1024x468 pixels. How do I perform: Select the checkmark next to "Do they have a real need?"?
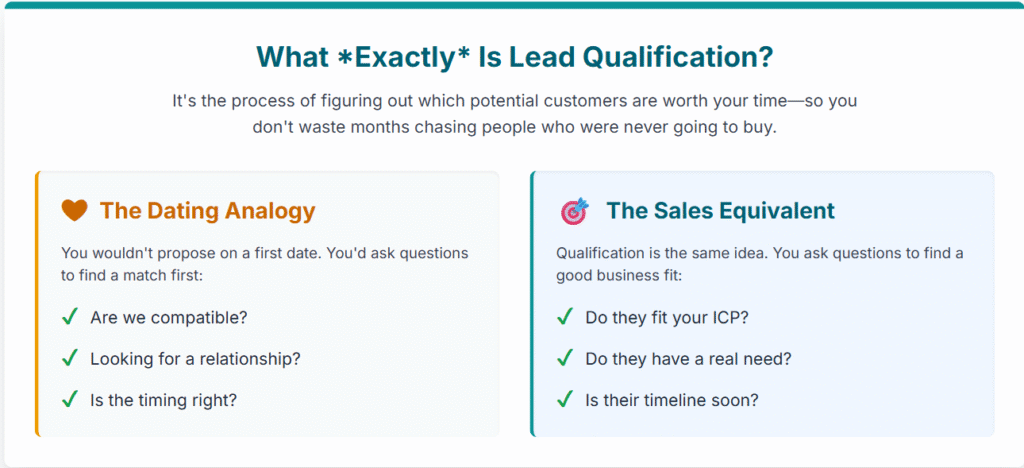pos(565,358)
